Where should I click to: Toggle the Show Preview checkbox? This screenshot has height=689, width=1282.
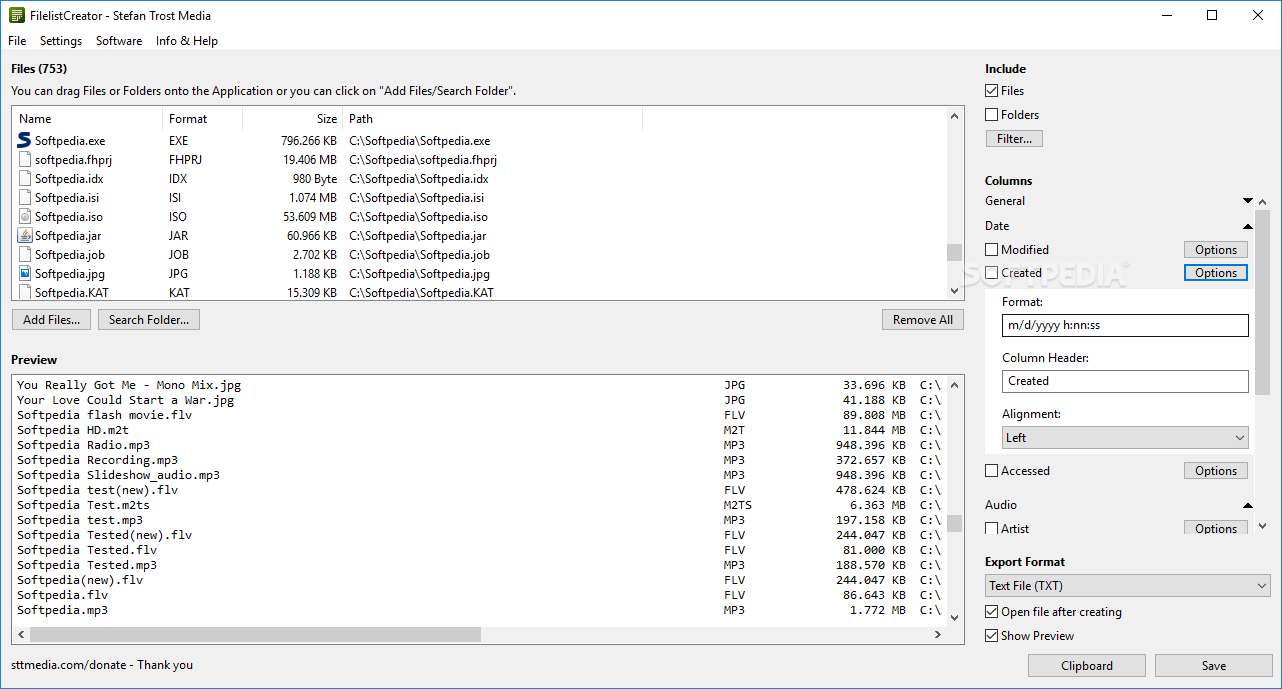(992, 636)
